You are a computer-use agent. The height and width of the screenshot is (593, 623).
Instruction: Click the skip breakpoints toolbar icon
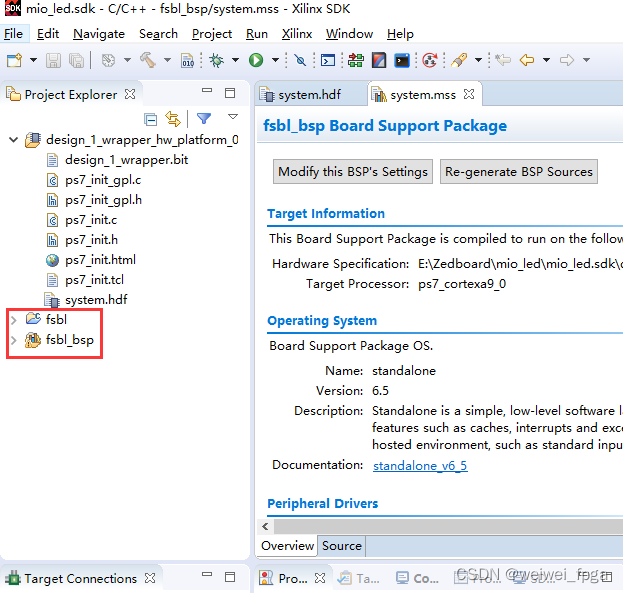point(300,60)
